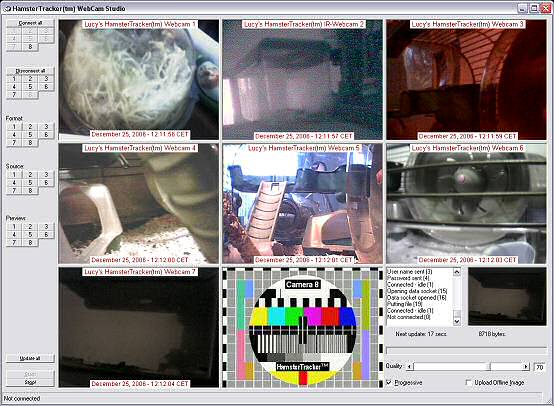Click the Update all button
554x406 pixels.
tap(30, 358)
